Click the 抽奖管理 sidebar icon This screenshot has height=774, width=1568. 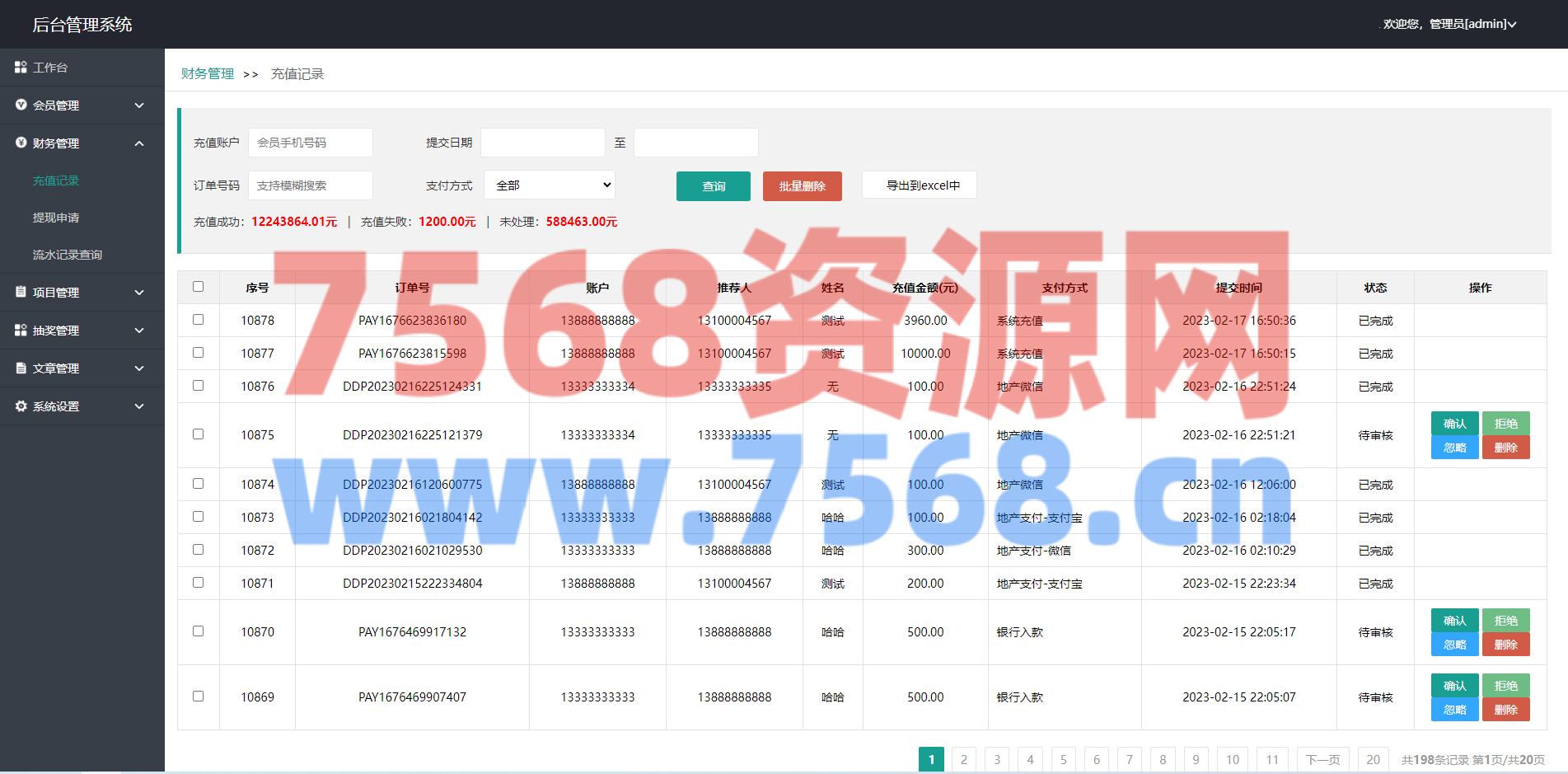[21, 330]
